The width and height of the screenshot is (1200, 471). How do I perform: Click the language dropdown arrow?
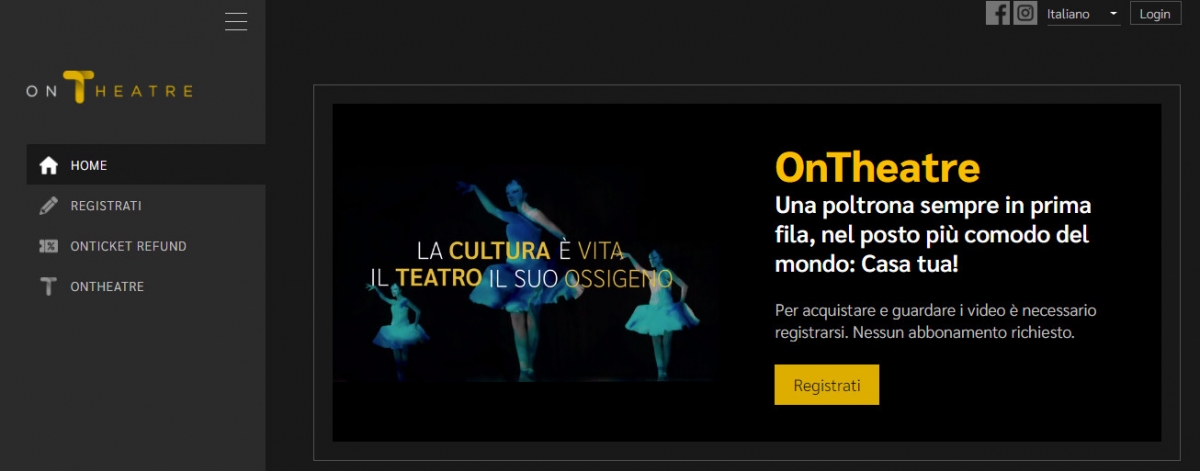(x=1112, y=15)
